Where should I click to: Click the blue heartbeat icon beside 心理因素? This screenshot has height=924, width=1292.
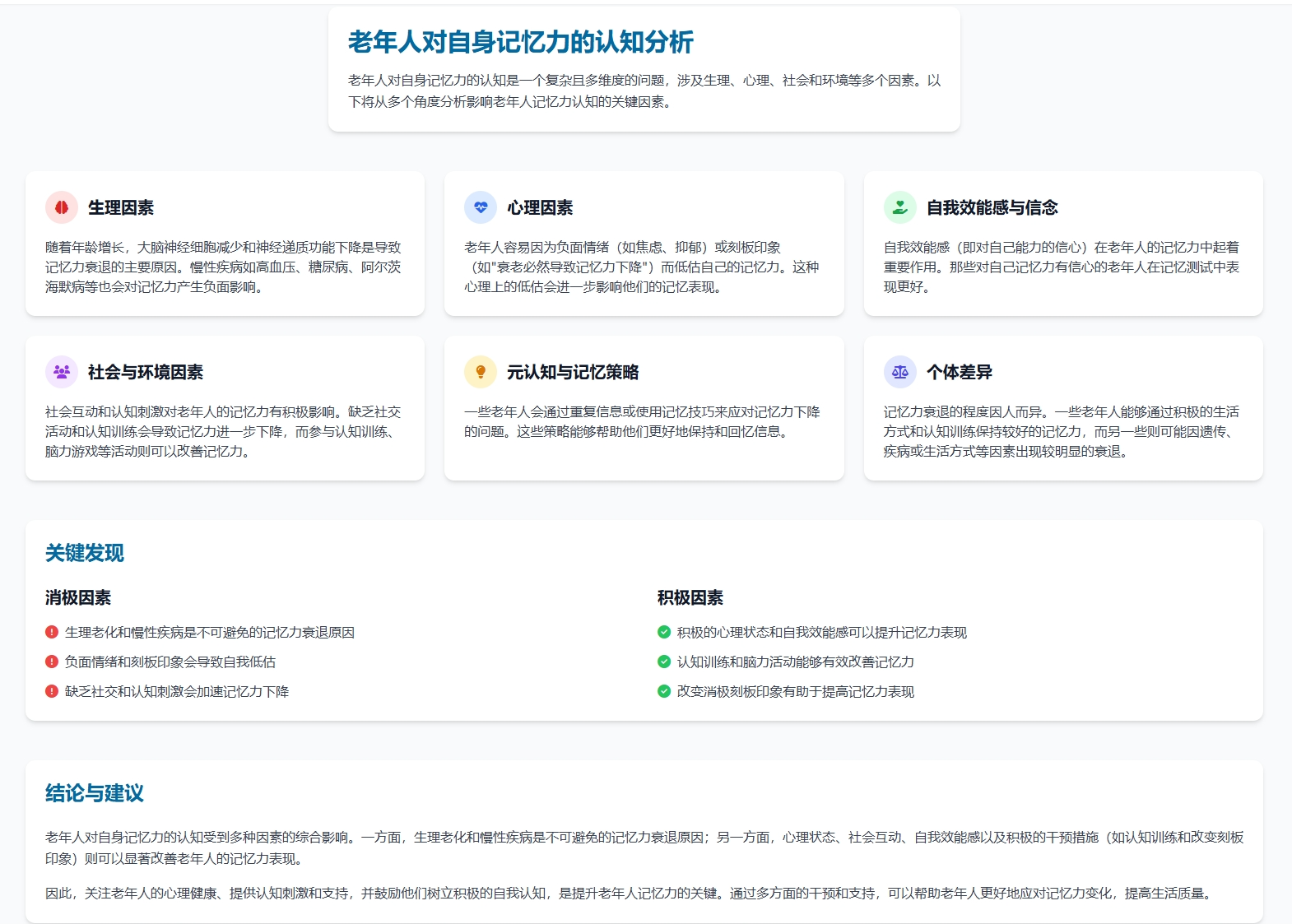481,207
